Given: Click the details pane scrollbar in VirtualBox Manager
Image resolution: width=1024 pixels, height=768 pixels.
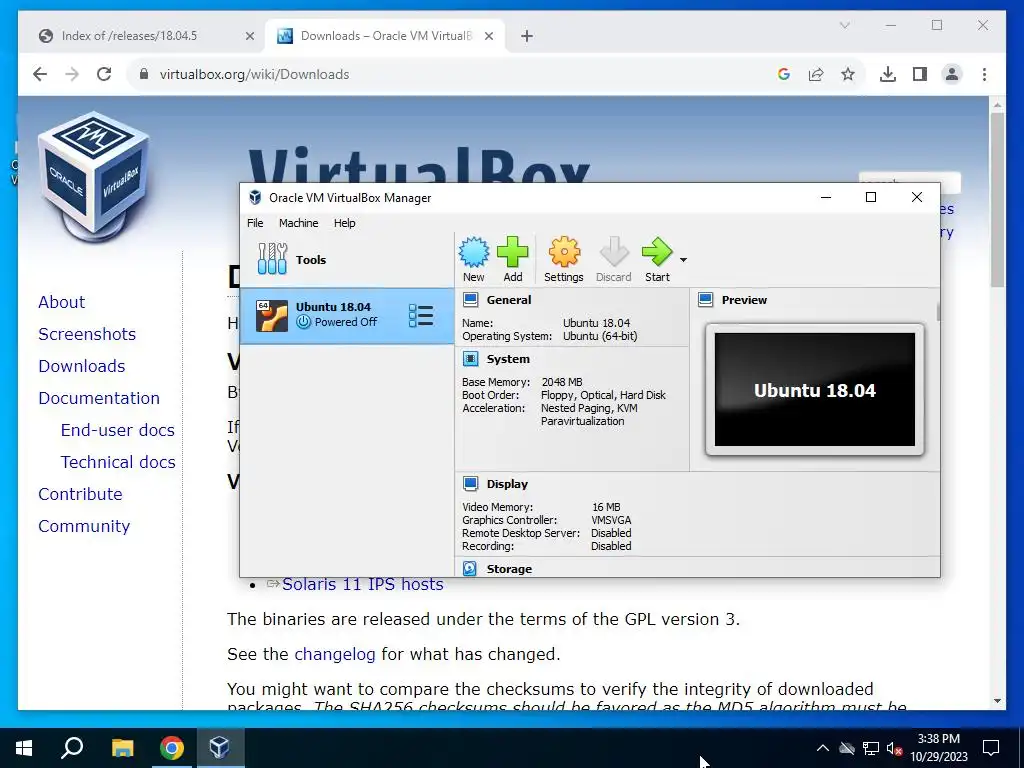Looking at the screenshot, I should pos(938,312).
